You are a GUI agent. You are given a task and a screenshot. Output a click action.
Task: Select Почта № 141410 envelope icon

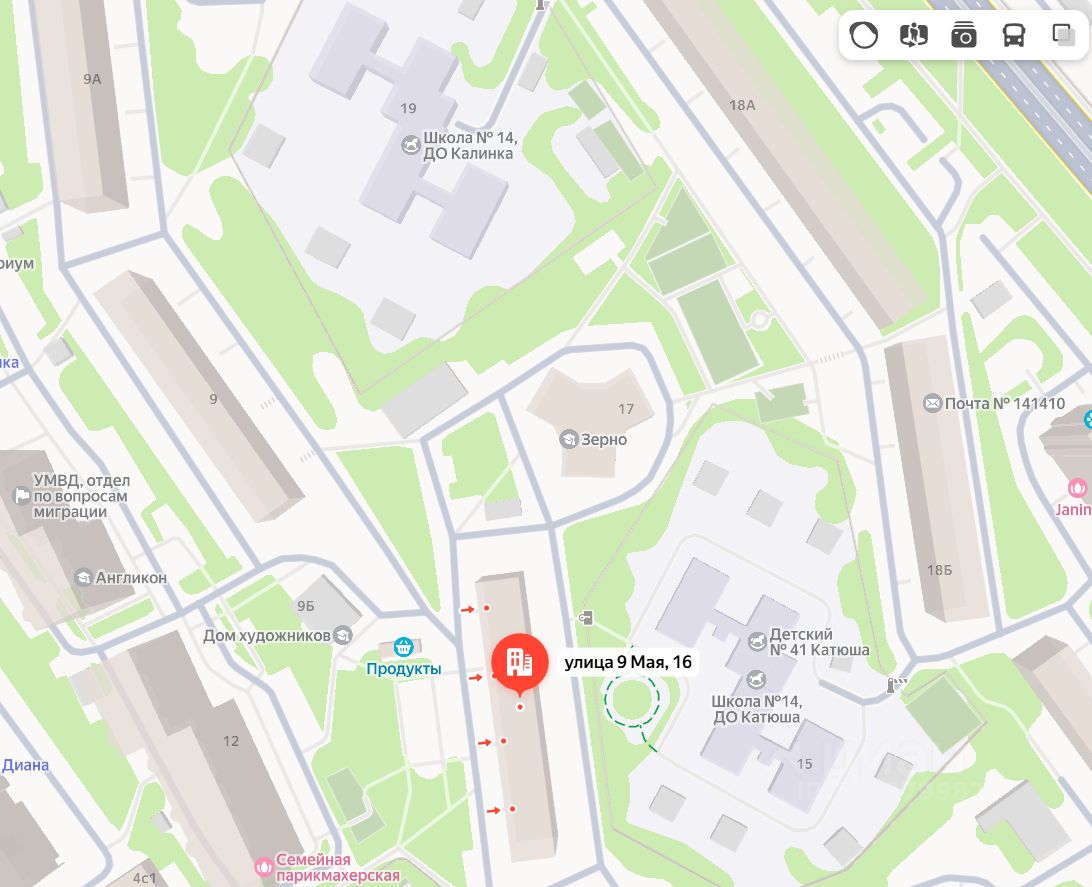coord(933,403)
